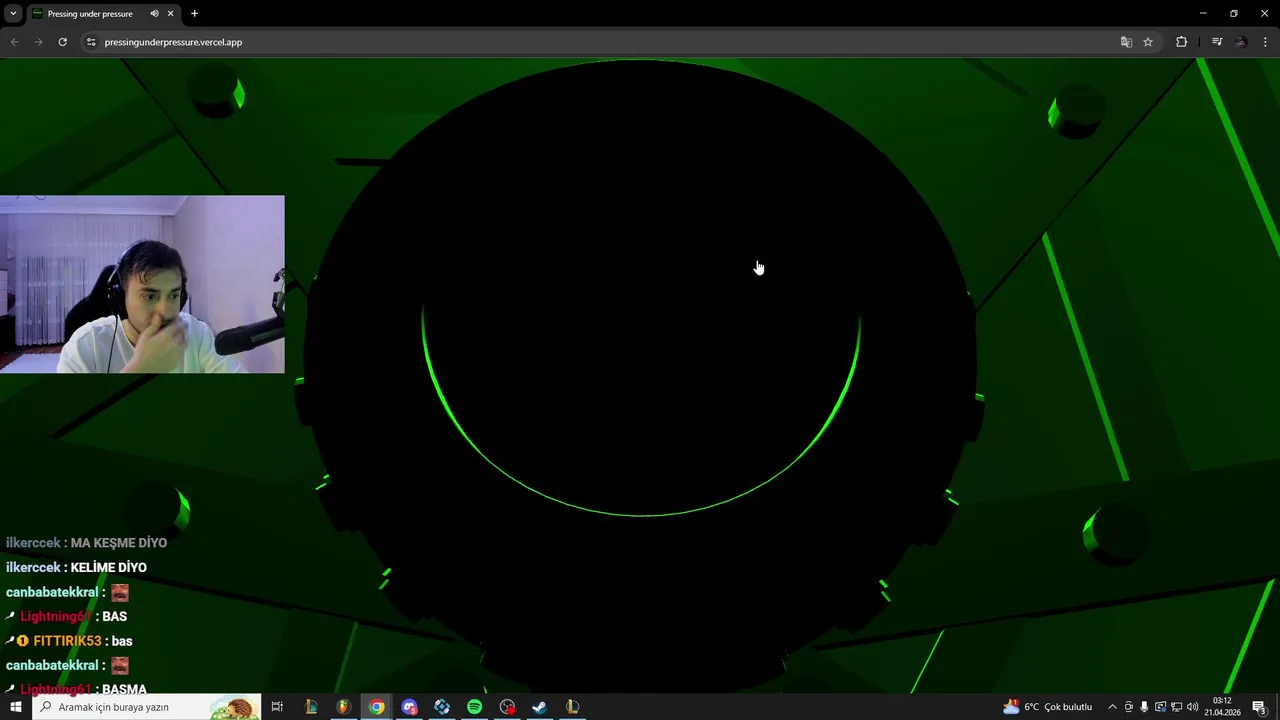1280x720 pixels.
Task: Open the OBS Studio recording icon on taskbar
Action: (507, 707)
